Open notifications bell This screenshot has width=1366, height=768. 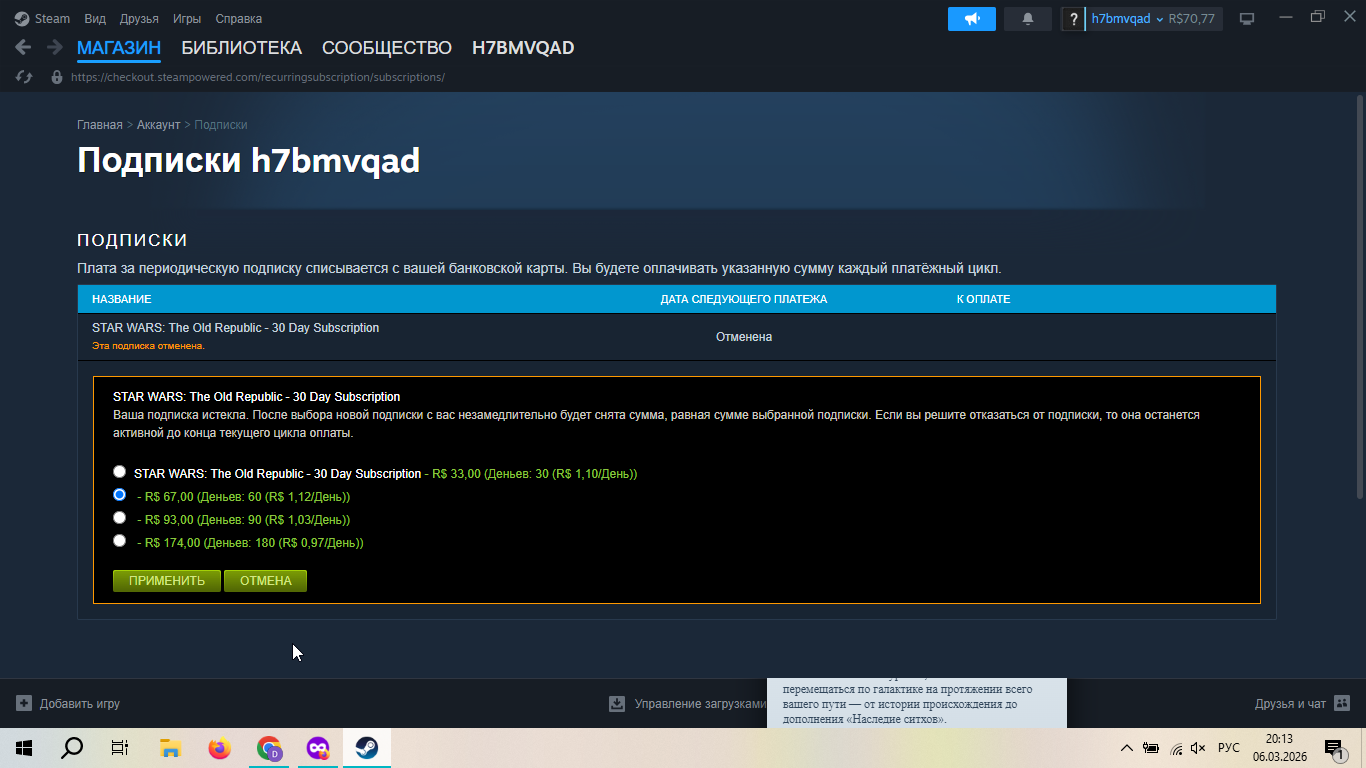1028,18
